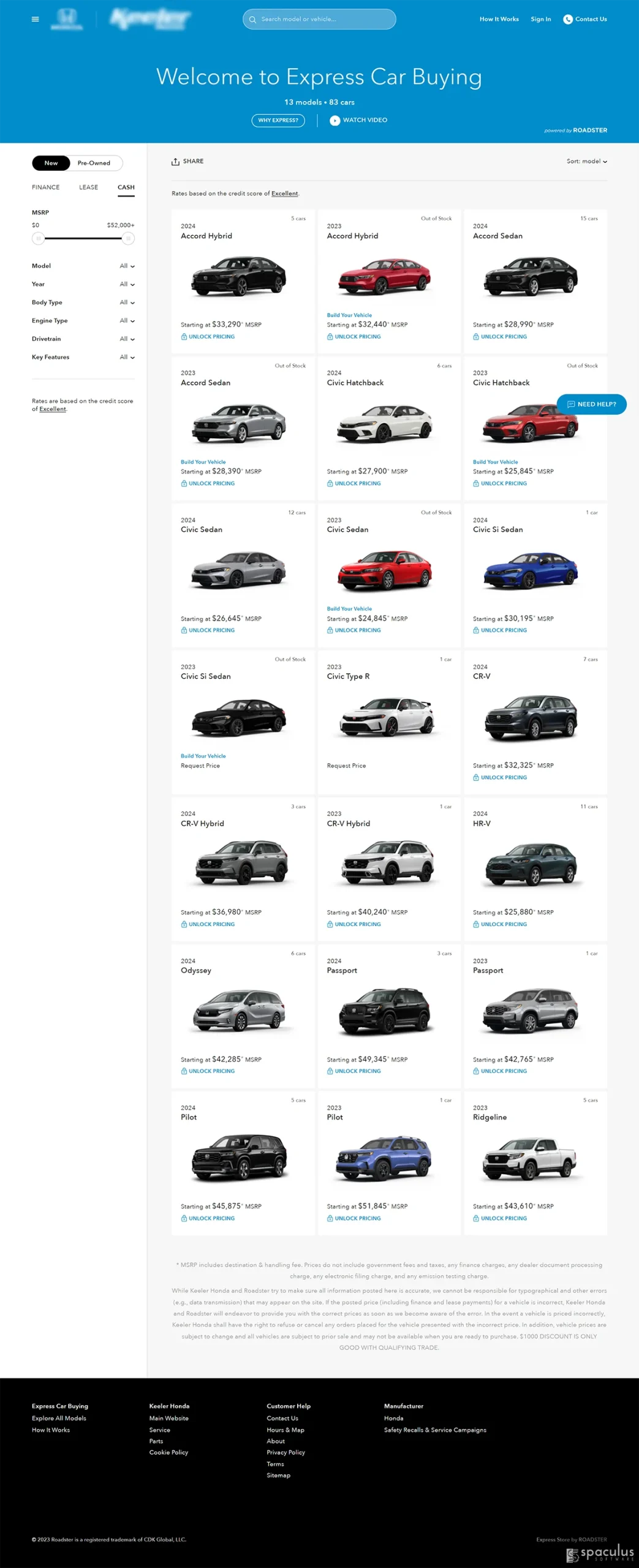The height and width of the screenshot is (1568, 639).
Task: Open How It Works in header
Action: [499, 20]
